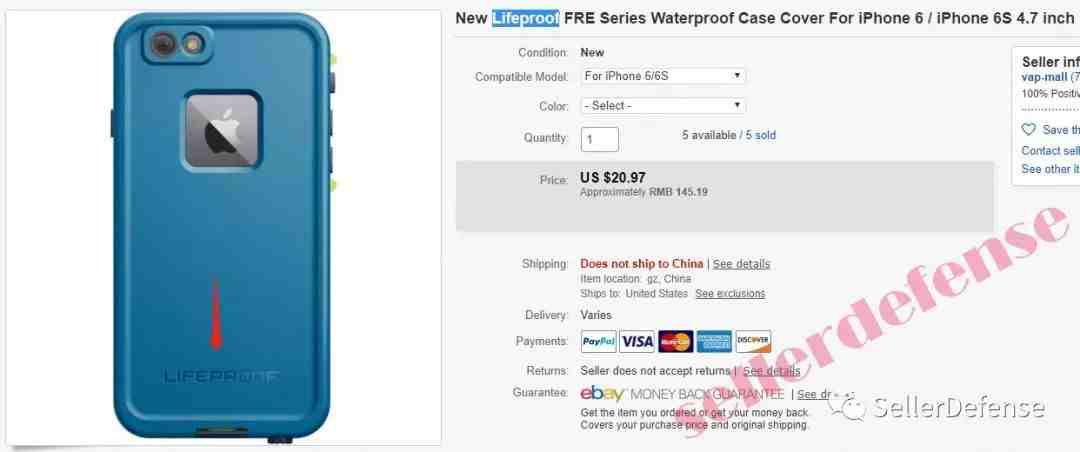Click the heart save seller icon

[x=1028, y=130]
